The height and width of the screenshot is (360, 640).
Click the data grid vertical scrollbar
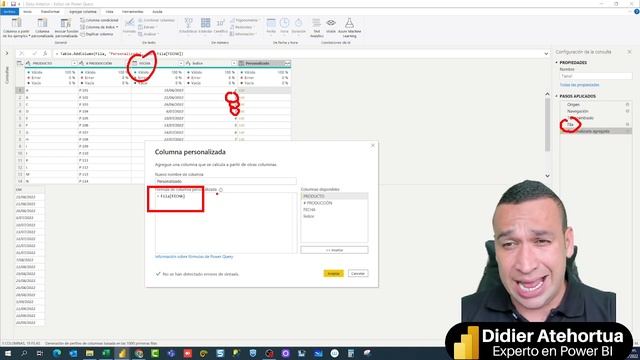(547, 124)
